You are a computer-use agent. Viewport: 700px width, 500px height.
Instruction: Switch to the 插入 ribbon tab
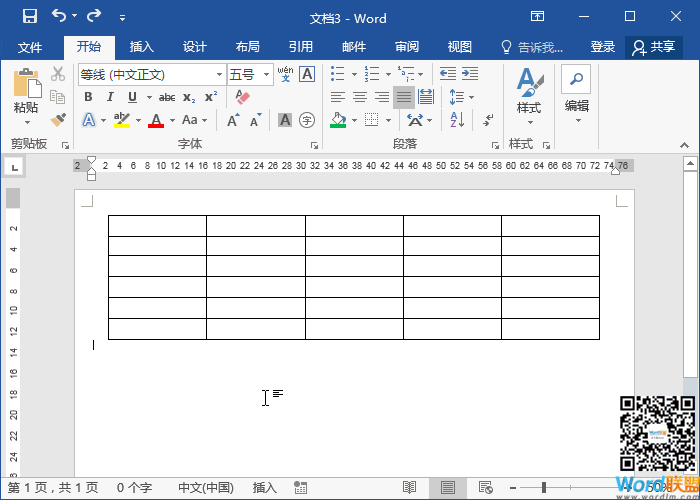[x=142, y=47]
